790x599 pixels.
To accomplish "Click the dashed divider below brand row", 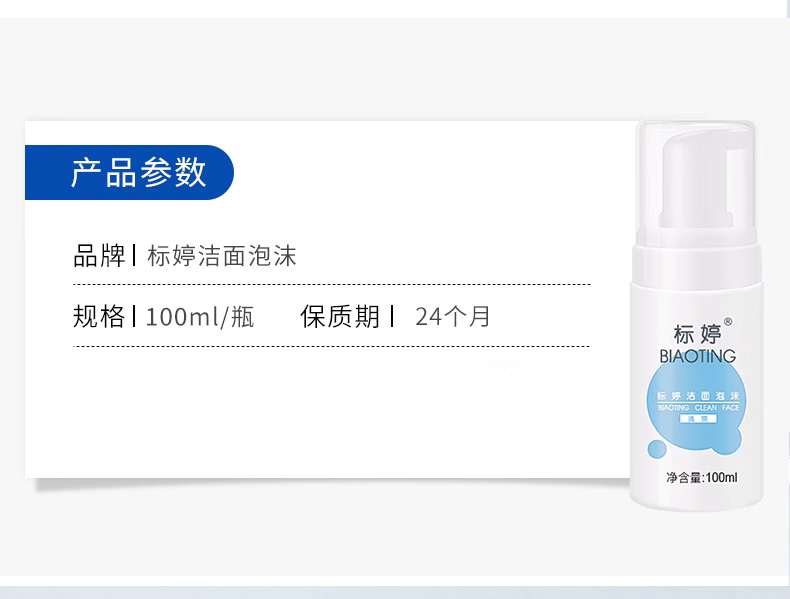I will [332, 285].
